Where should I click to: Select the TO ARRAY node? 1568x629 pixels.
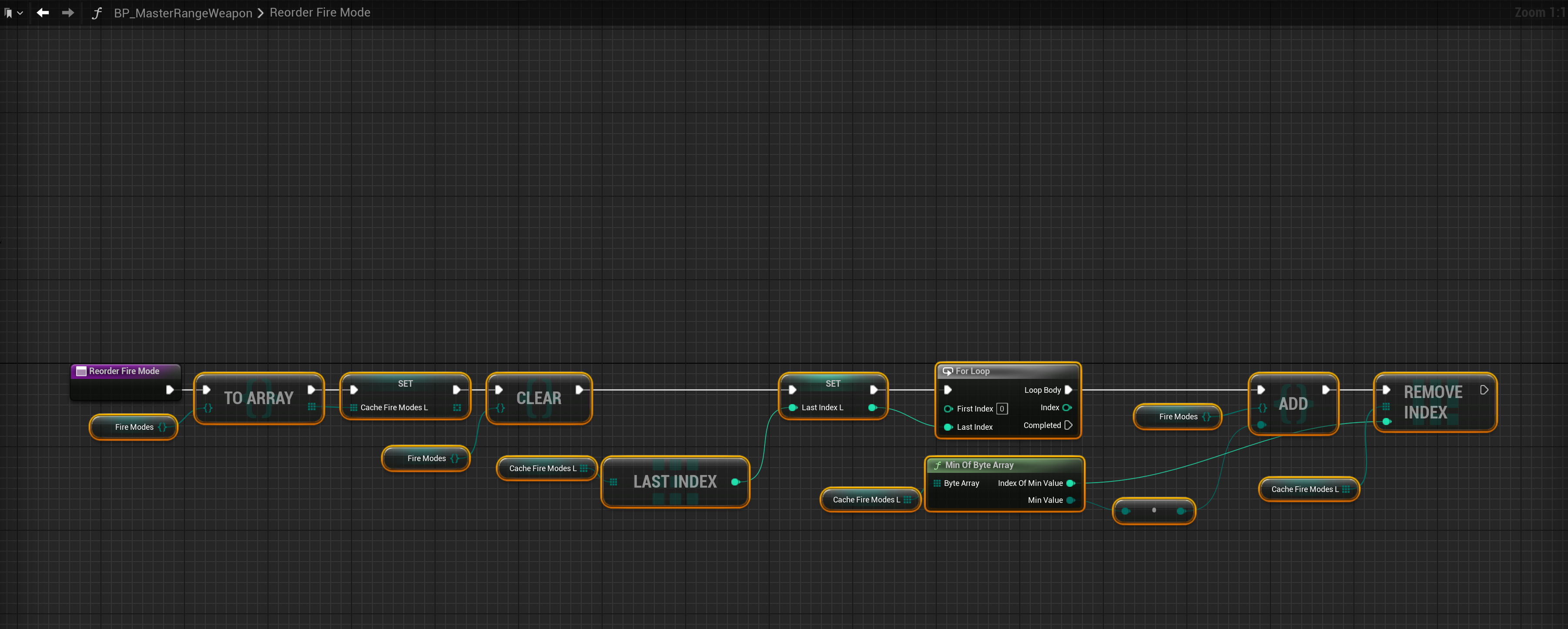pyautogui.click(x=259, y=398)
